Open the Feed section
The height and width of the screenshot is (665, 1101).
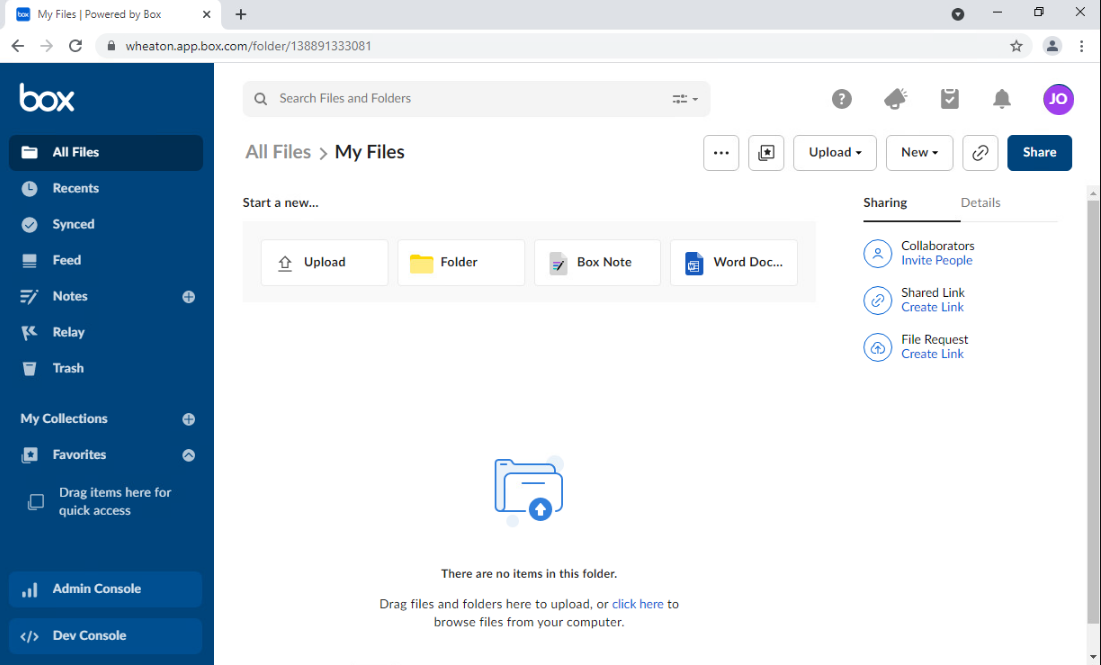[67, 260]
